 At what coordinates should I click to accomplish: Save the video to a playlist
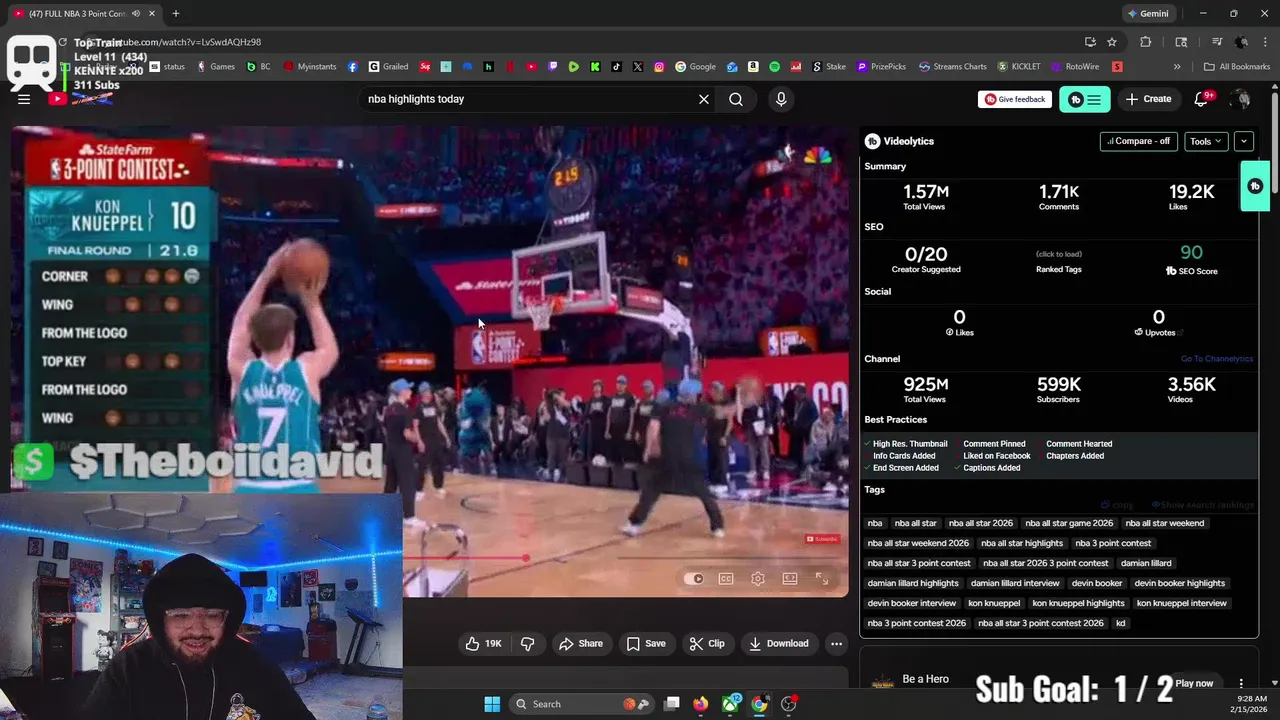click(x=646, y=644)
